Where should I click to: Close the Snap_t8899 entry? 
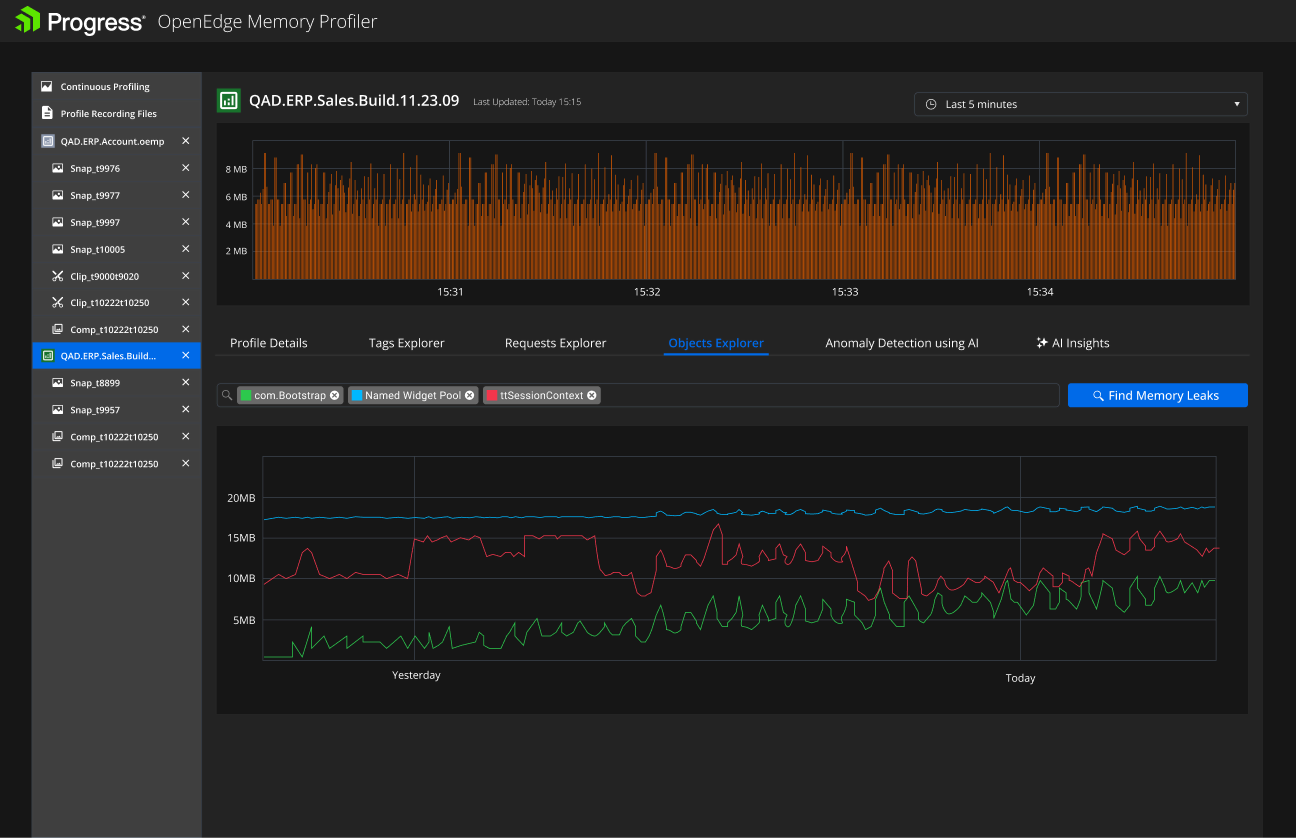[x=186, y=383]
